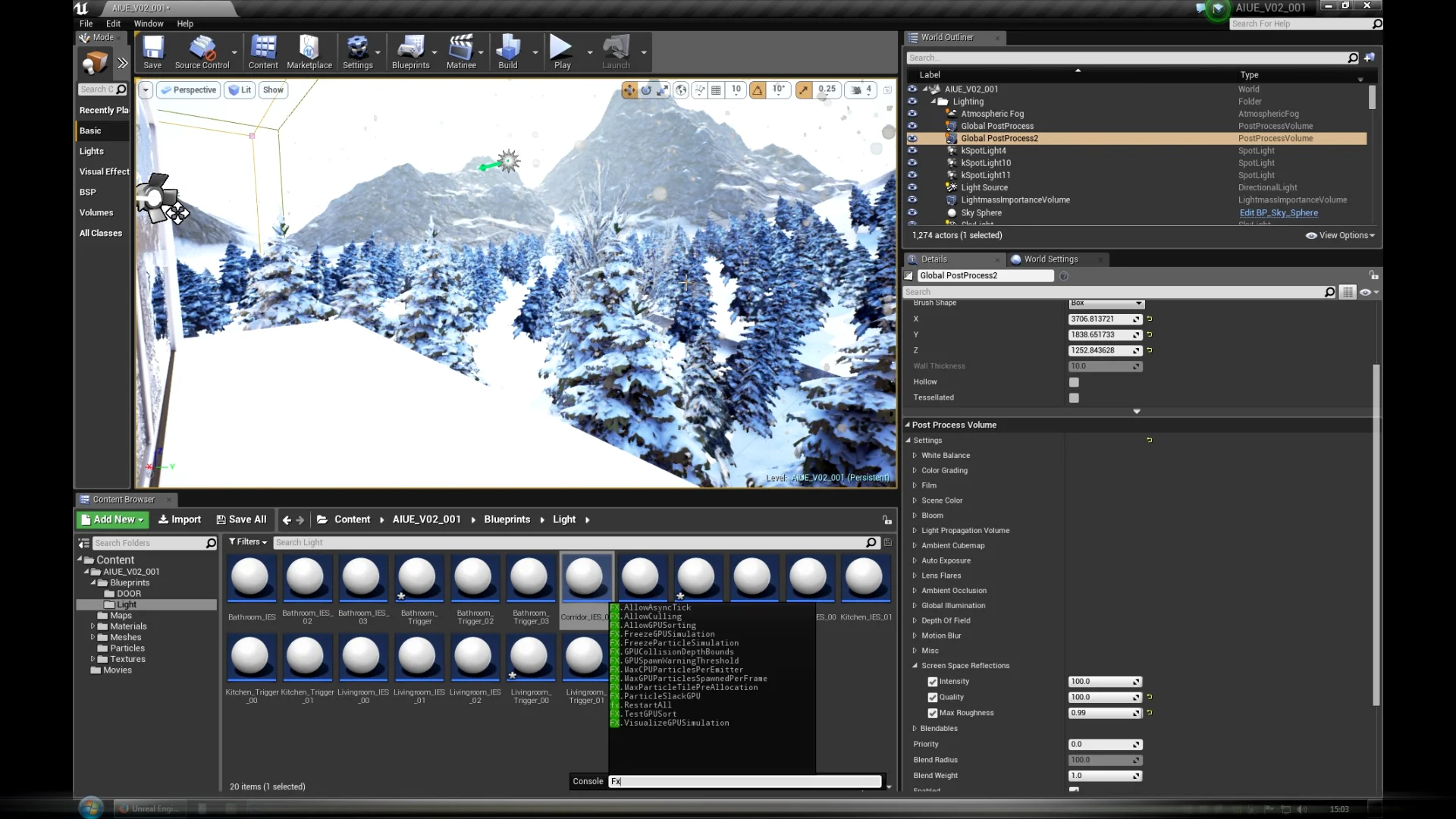Enable the Hollow checkbox
The height and width of the screenshot is (819, 1456).
pos(1074,382)
